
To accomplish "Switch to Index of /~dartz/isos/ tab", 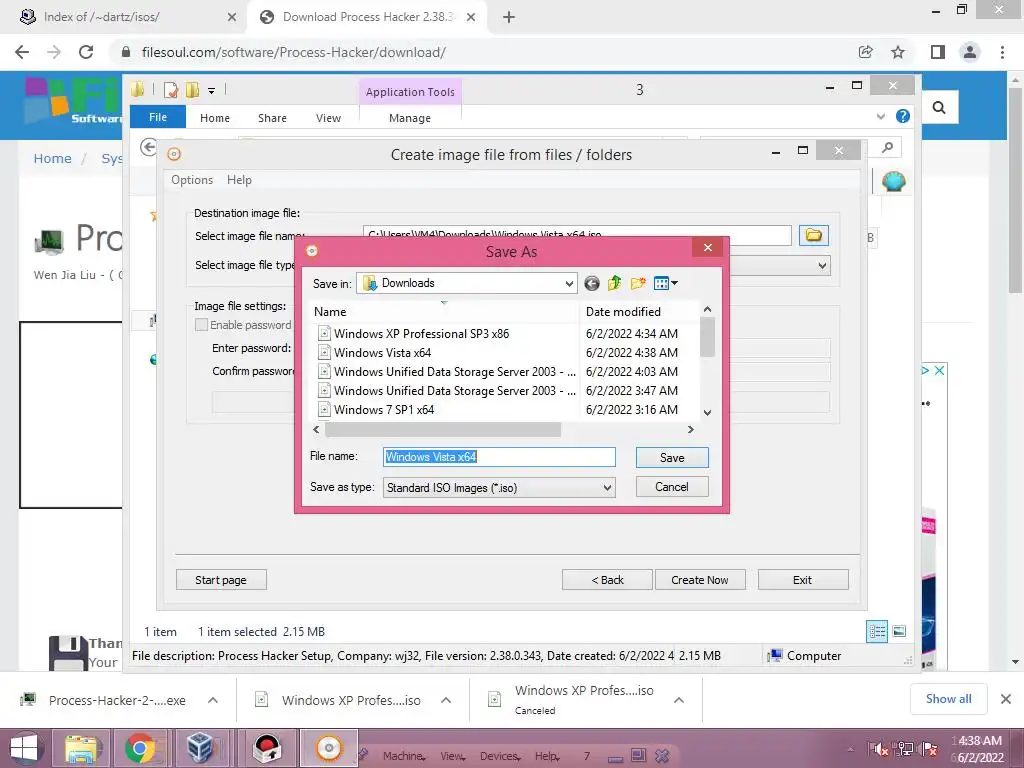I will [x=127, y=17].
